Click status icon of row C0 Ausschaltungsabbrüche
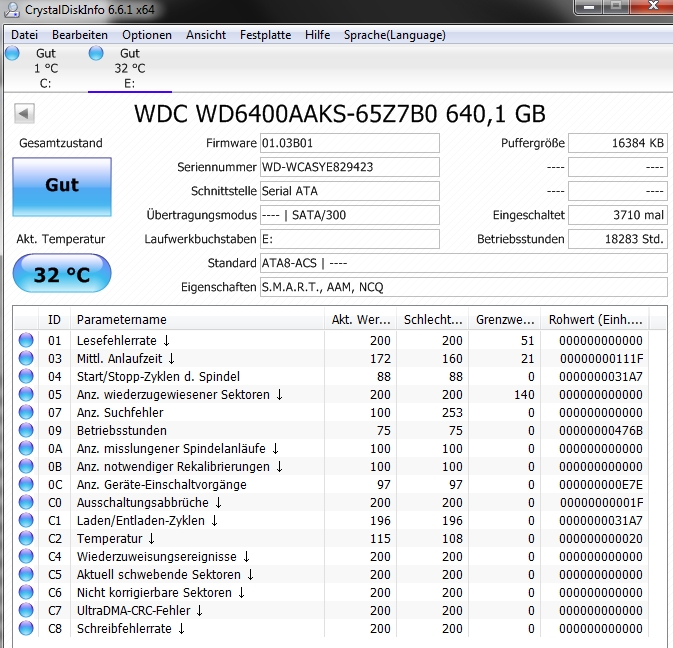The height and width of the screenshot is (648, 673). [x=26, y=502]
